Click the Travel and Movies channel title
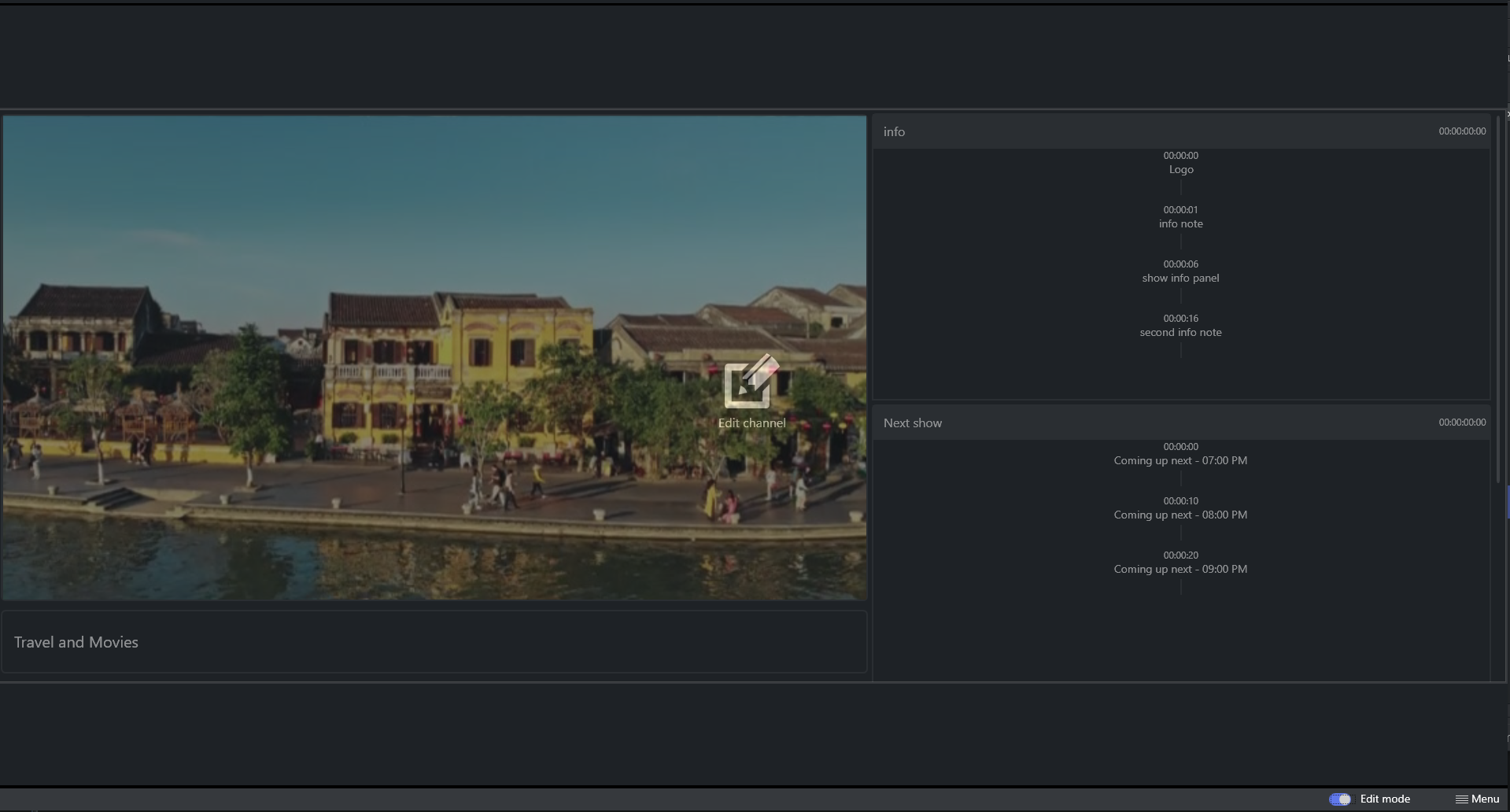Image resolution: width=1510 pixels, height=812 pixels. tap(76, 642)
